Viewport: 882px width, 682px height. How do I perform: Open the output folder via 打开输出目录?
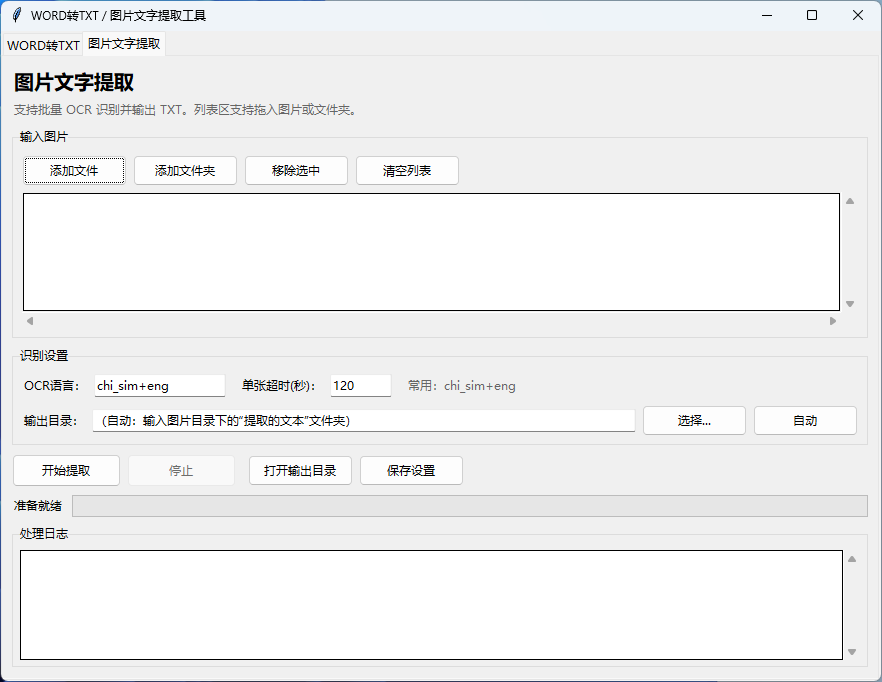pos(300,470)
